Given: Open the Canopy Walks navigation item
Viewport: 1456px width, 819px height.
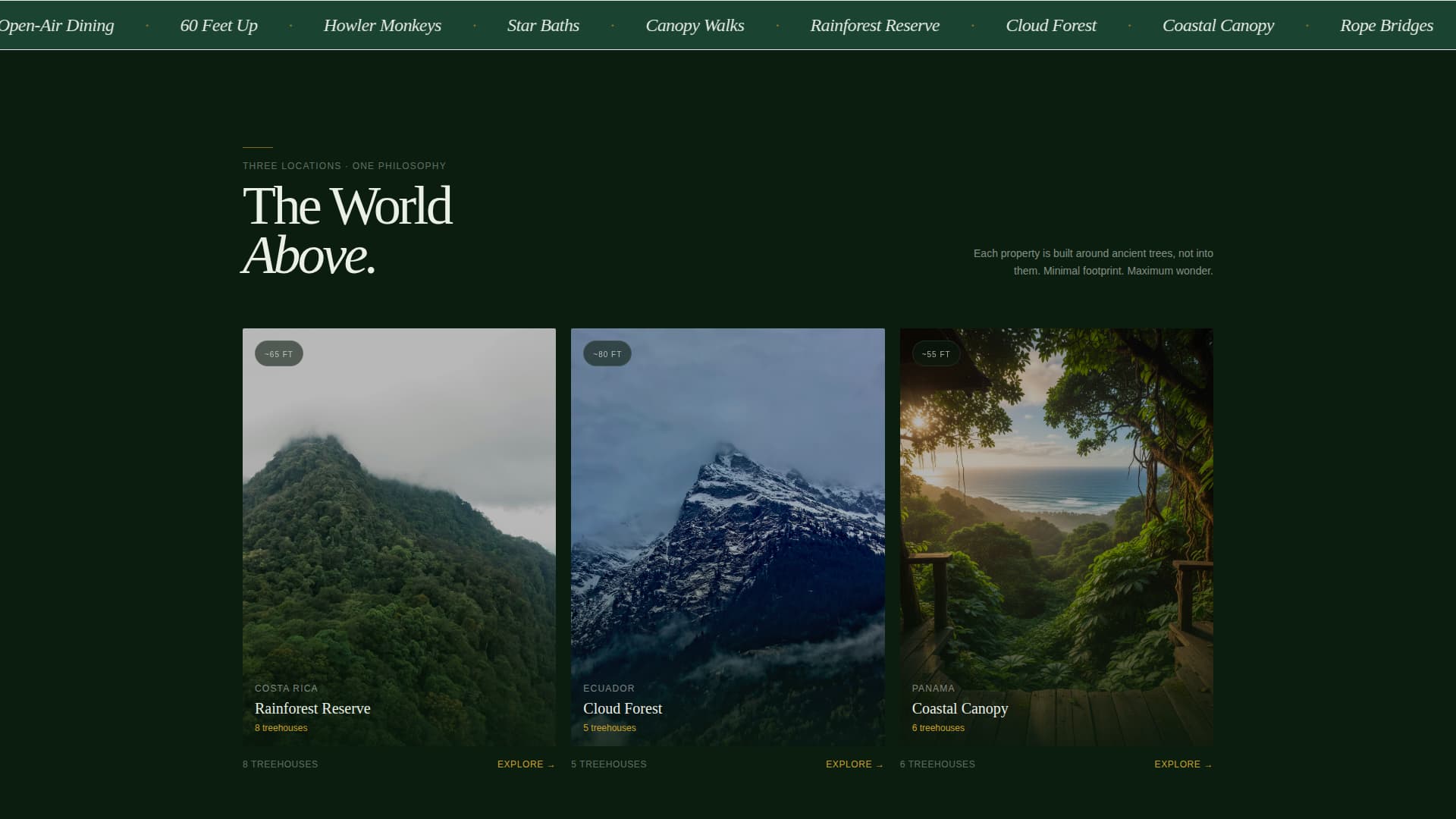Looking at the screenshot, I should [695, 25].
